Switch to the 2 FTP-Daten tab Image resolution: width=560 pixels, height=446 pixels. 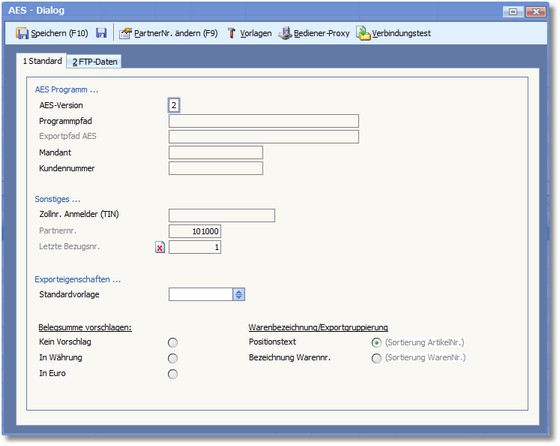[95, 62]
